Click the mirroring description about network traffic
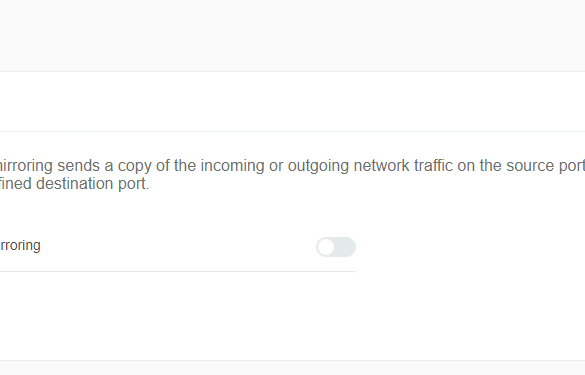 click(292, 174)
